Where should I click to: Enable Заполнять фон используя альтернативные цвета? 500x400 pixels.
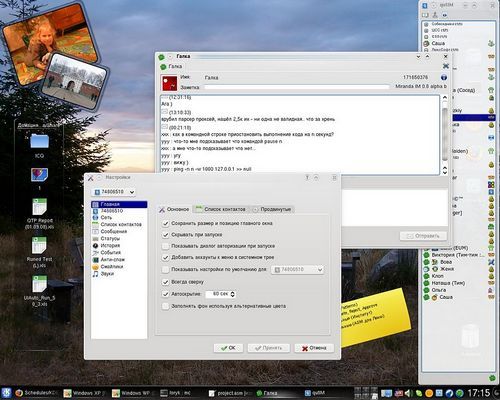tap(166, 306)
